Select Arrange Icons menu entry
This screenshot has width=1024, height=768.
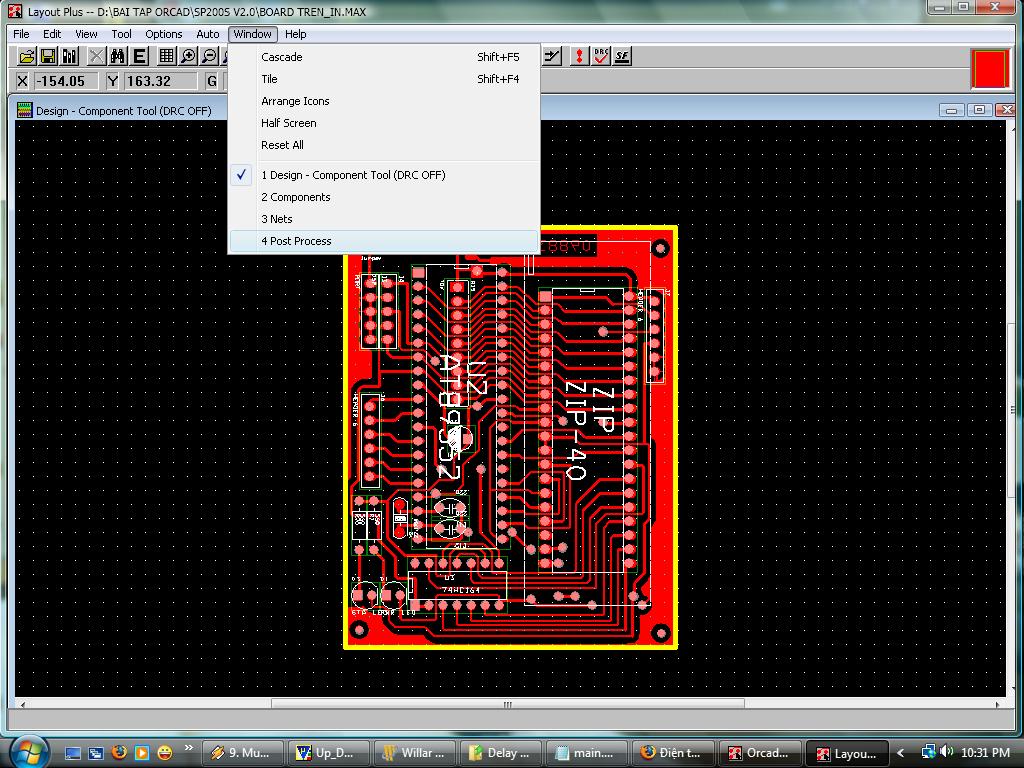tap(384, 101)
